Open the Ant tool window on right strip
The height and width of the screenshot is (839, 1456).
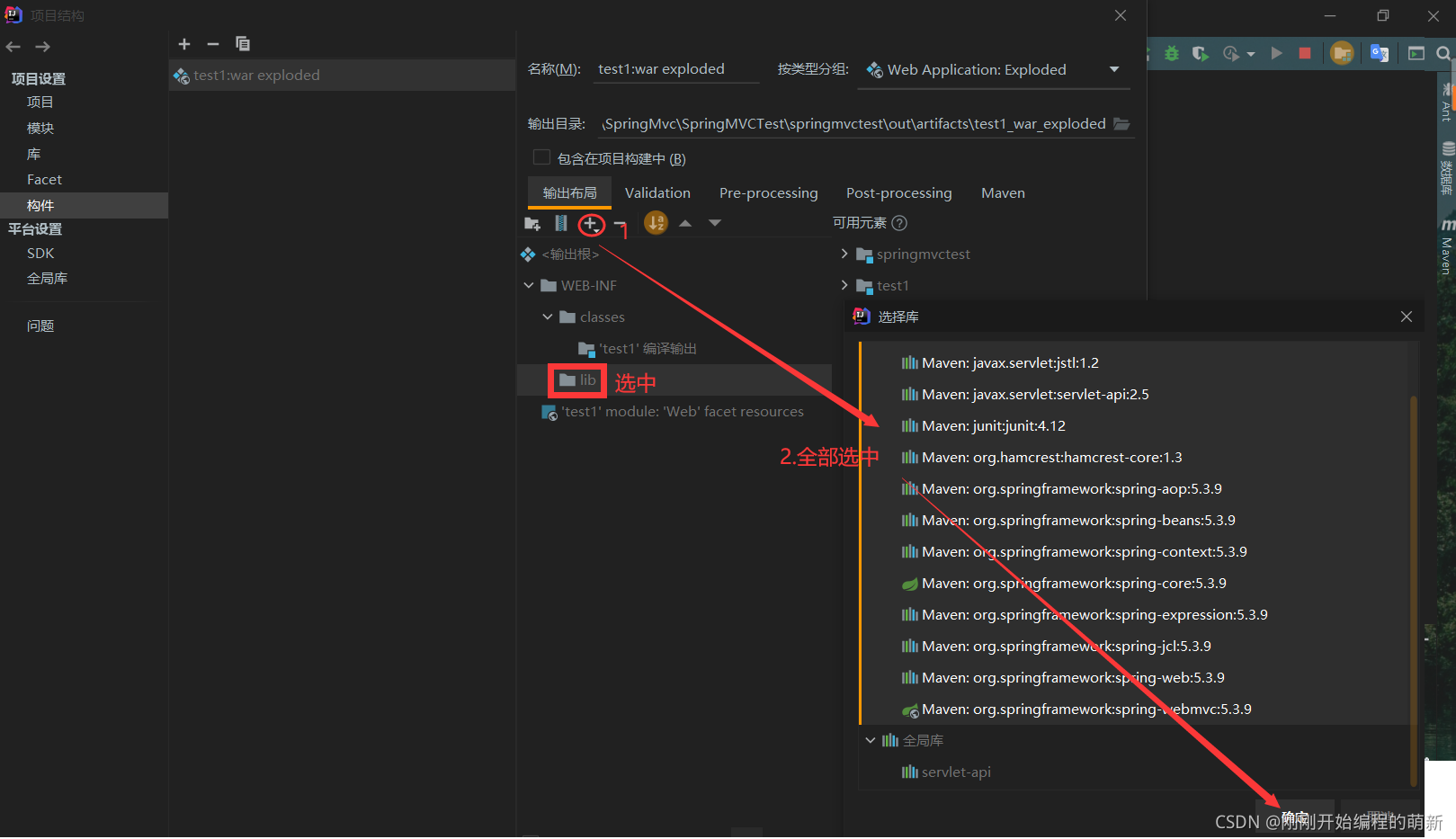[1447, 102]
